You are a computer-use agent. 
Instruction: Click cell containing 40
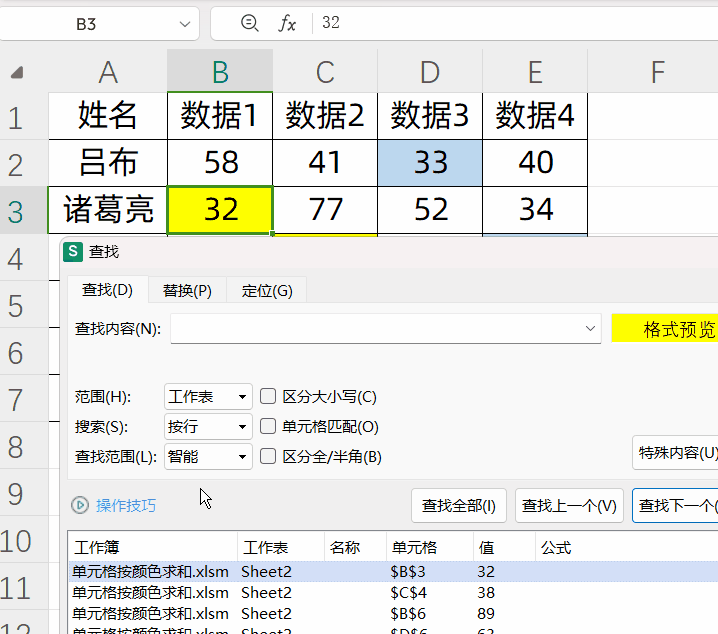point(535,163)
